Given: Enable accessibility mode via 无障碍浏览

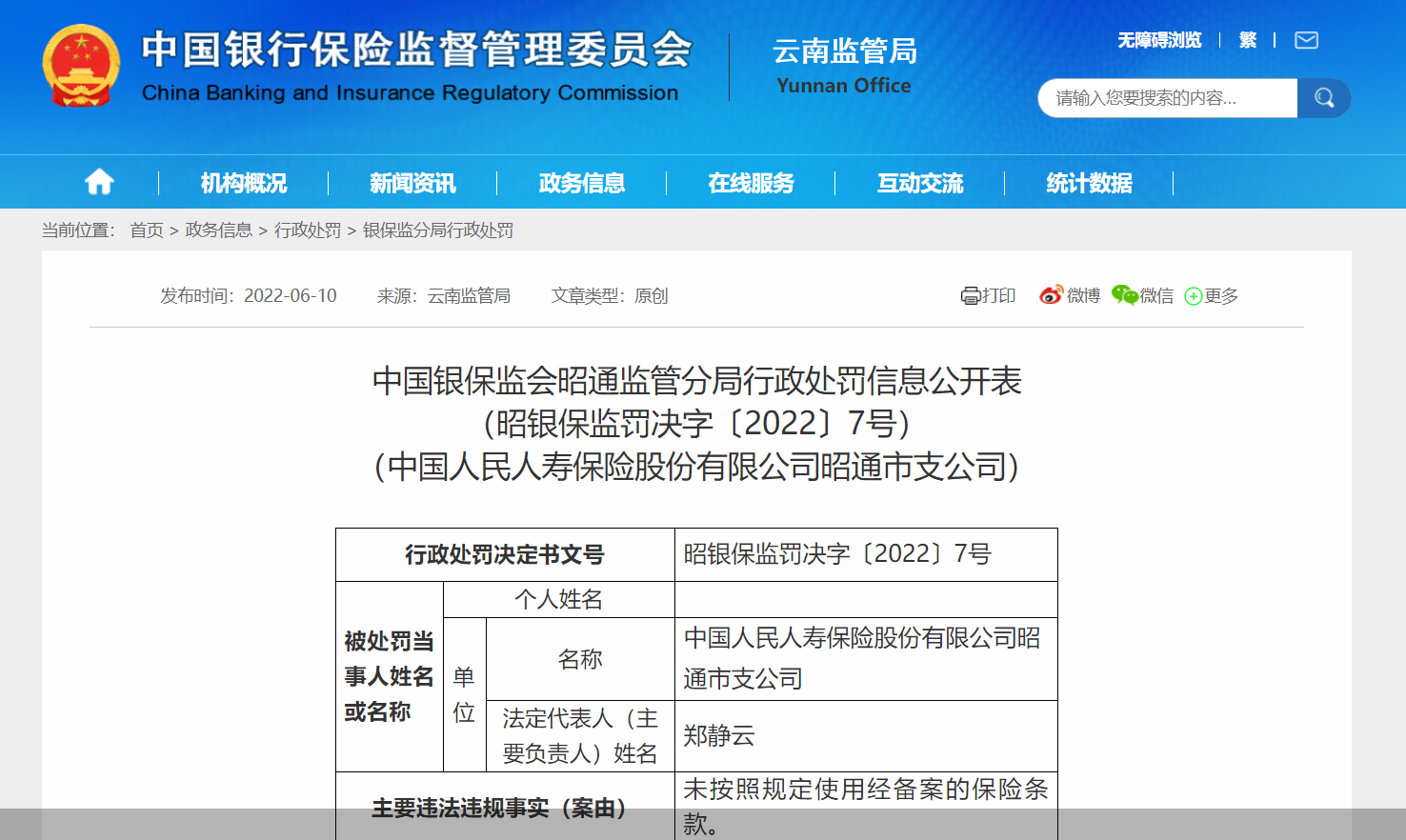Looking at the screenshot, I should click(1158, 40).
